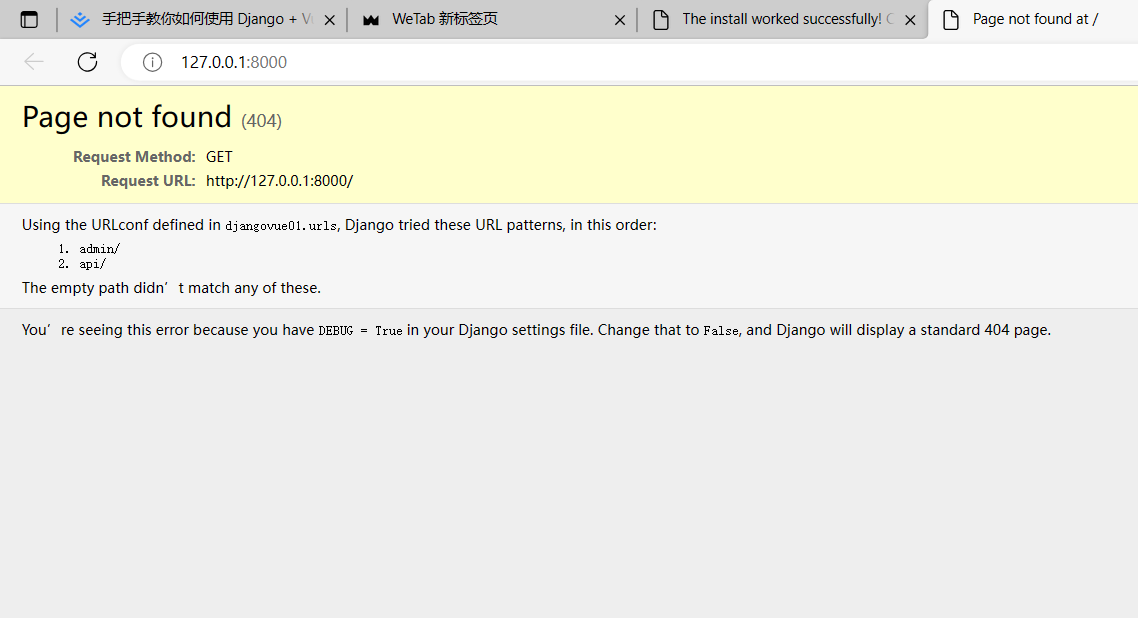Image resolution: width=1138 pixels, height=618 pixels.
Task: Click the page icon on Page not found tab
Action: tap(951, 20)
